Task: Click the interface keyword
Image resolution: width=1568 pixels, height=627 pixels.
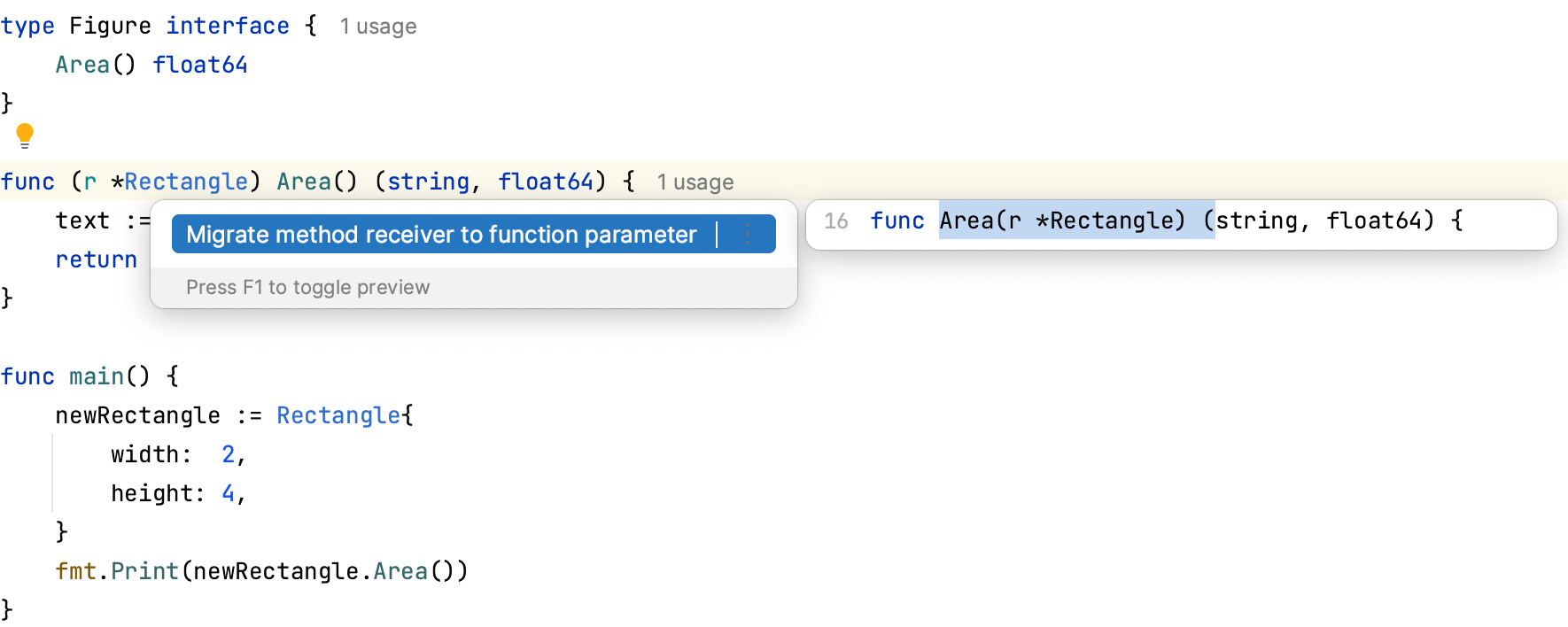Action: pyautogui.click(x=227, y=27)
